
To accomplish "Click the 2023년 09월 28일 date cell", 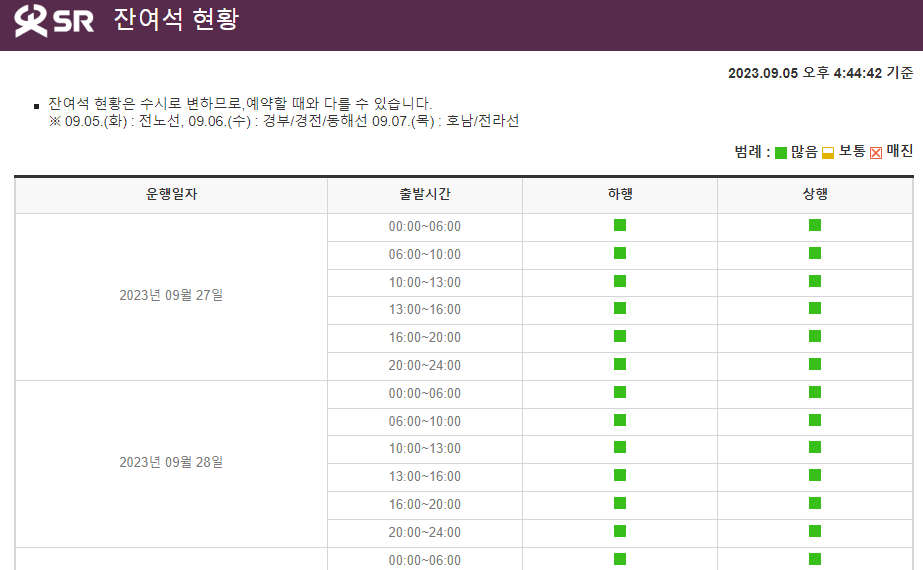I will [x=171, y=462].
